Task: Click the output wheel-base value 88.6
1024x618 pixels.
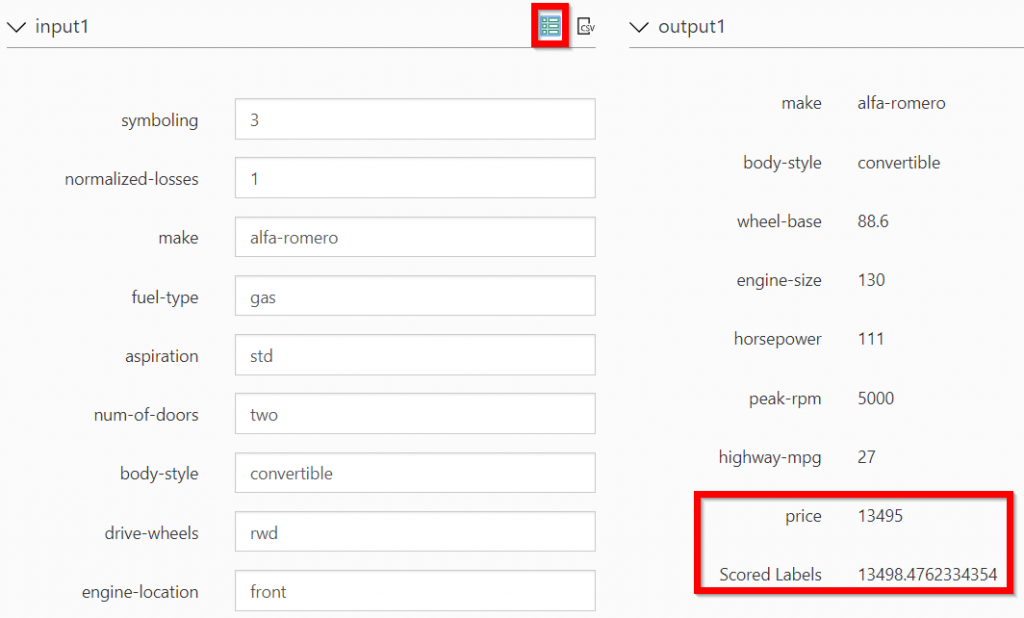Action: pyautogui.click(x=873, y=221)
